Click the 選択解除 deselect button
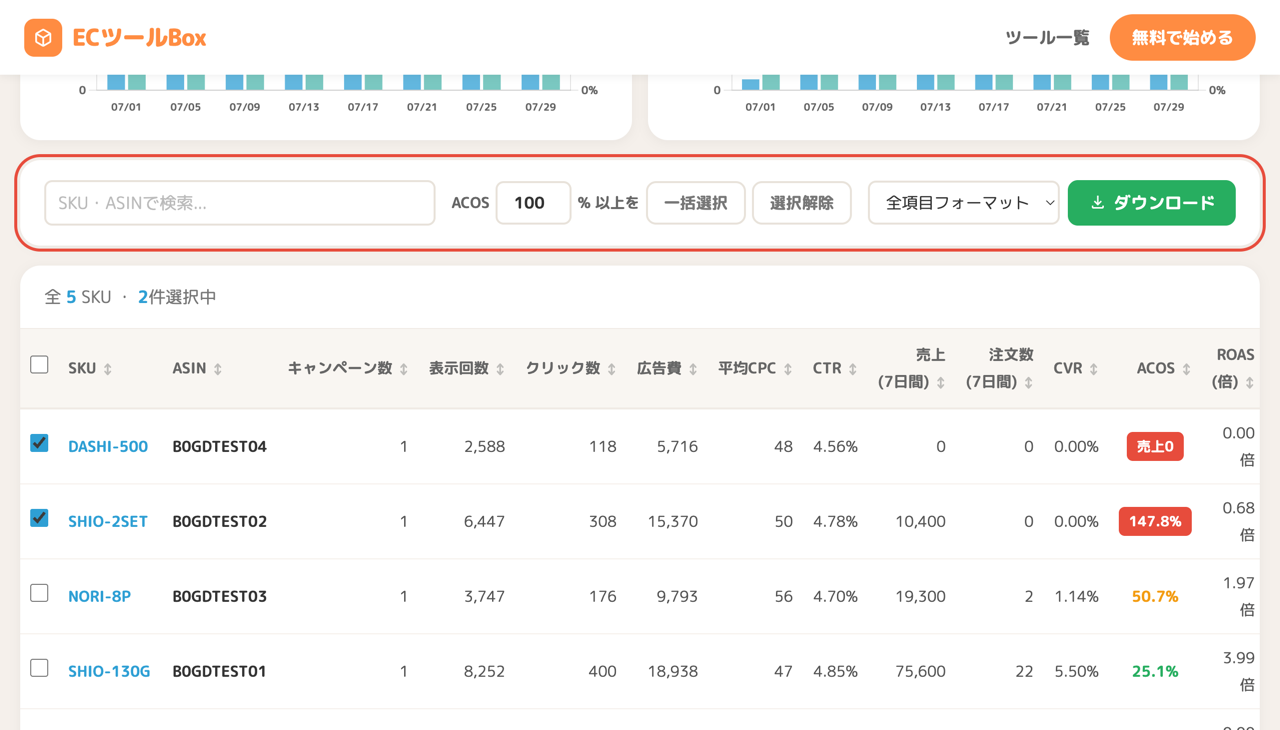The image size is (1280, 730). [x=801, y=203]
